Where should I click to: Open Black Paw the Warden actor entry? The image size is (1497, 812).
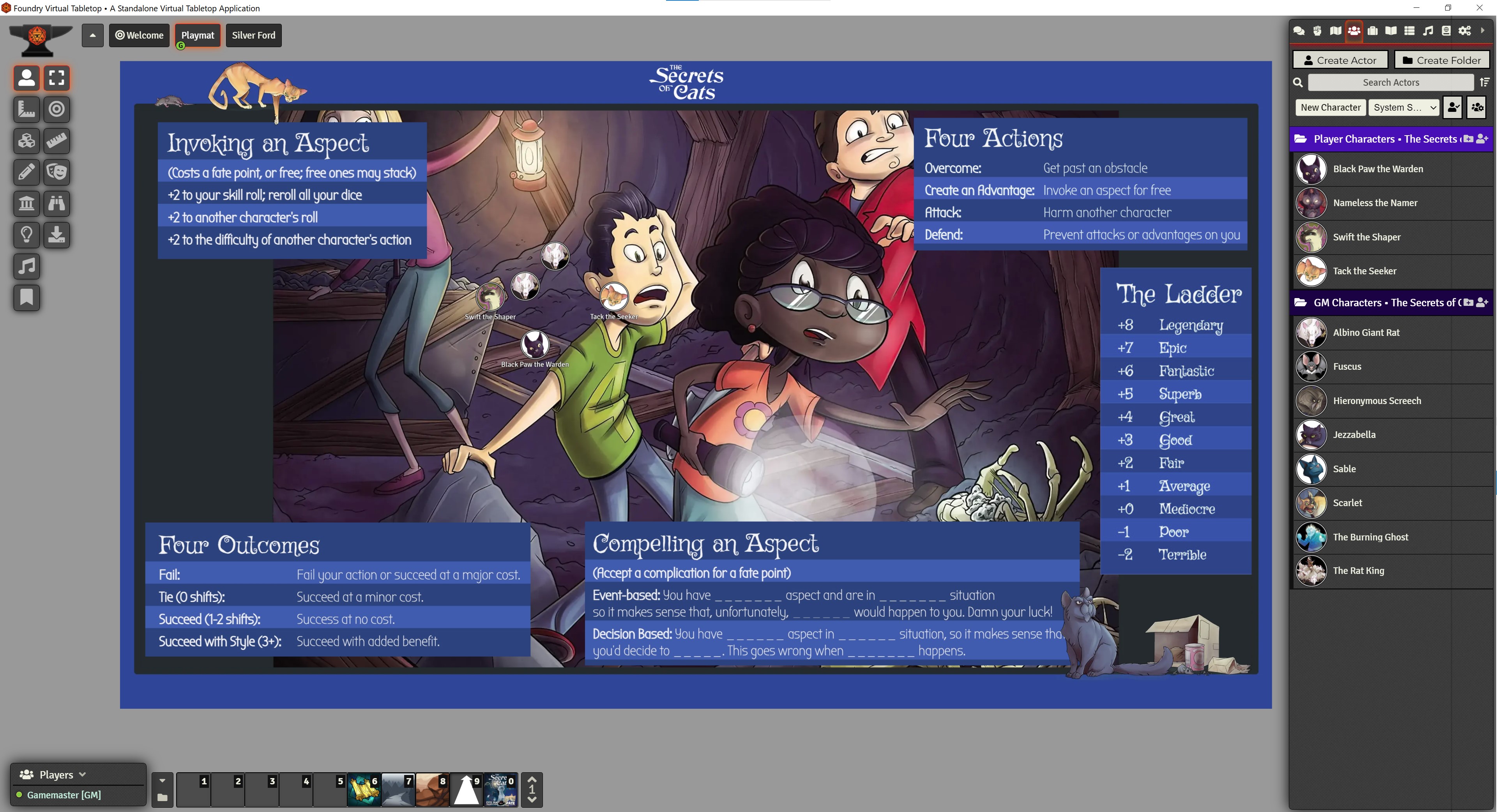[1393, 169]
